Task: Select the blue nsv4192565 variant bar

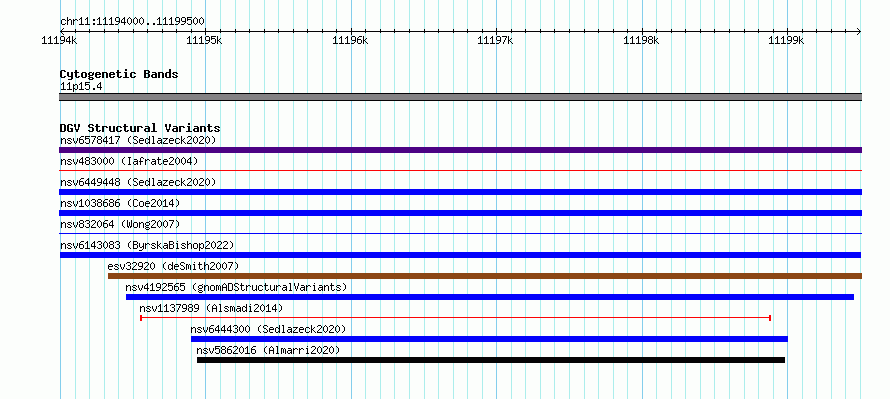Action: coord(490,297)
